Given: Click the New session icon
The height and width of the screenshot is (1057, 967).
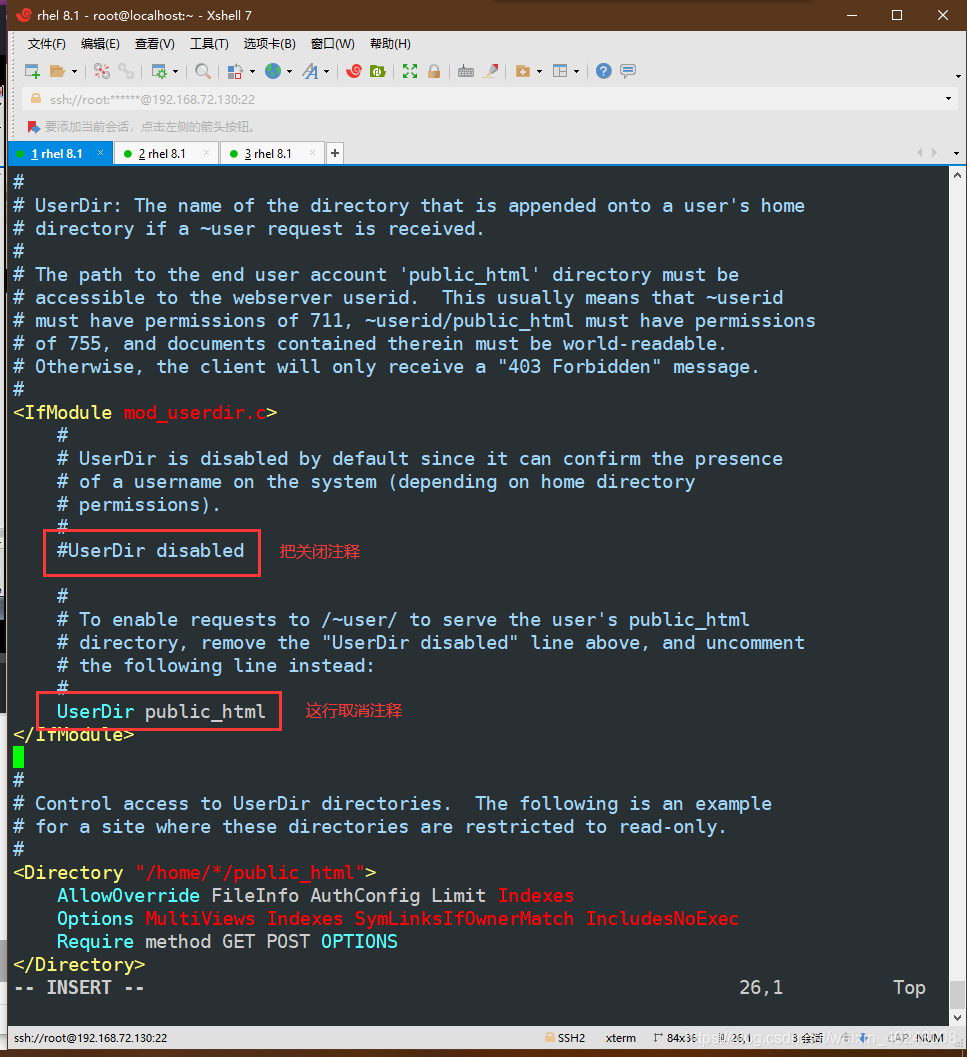Looking at the screenshot, I should pyautogui.click(x=32, y=71).
